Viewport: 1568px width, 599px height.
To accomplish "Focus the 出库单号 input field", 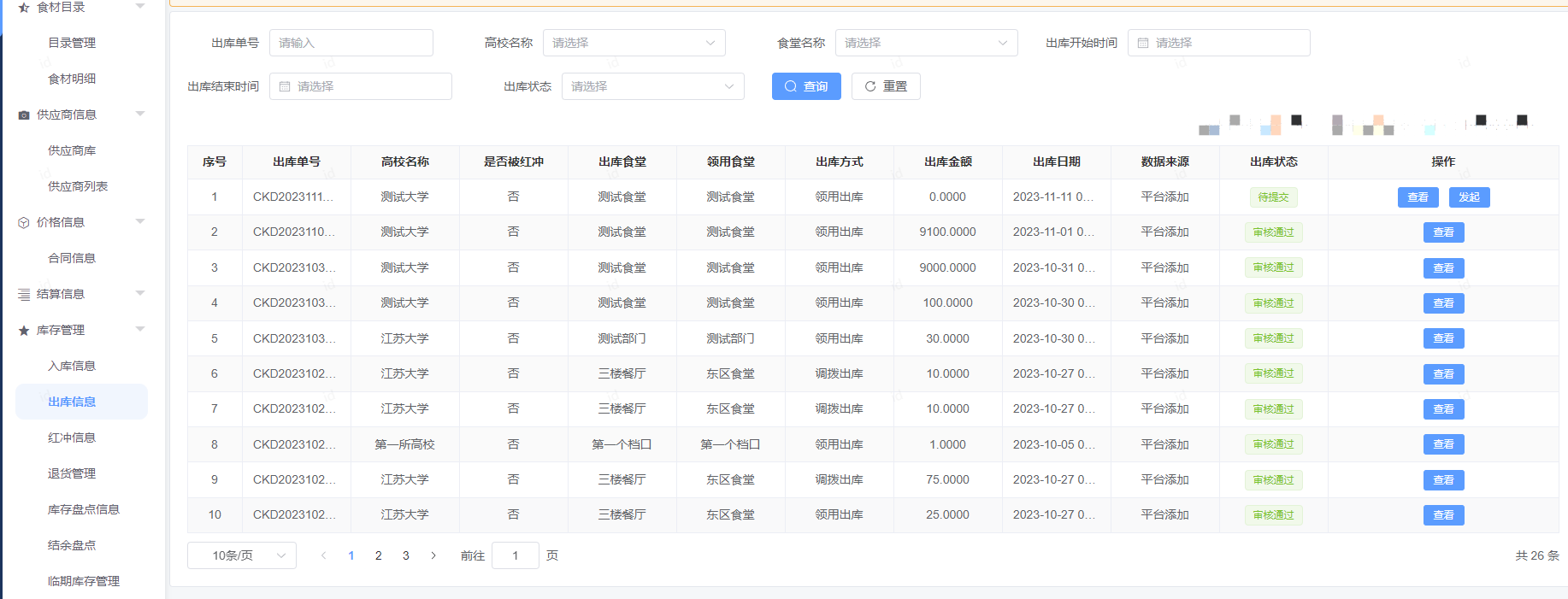I will point(351,43).
